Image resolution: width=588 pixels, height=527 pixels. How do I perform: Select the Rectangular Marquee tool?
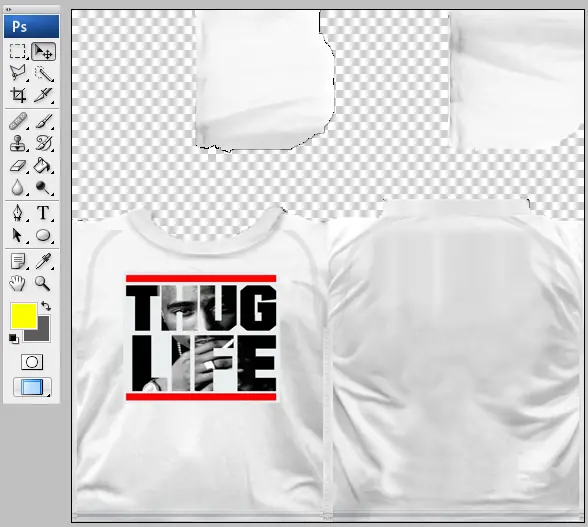coord(18,51)
